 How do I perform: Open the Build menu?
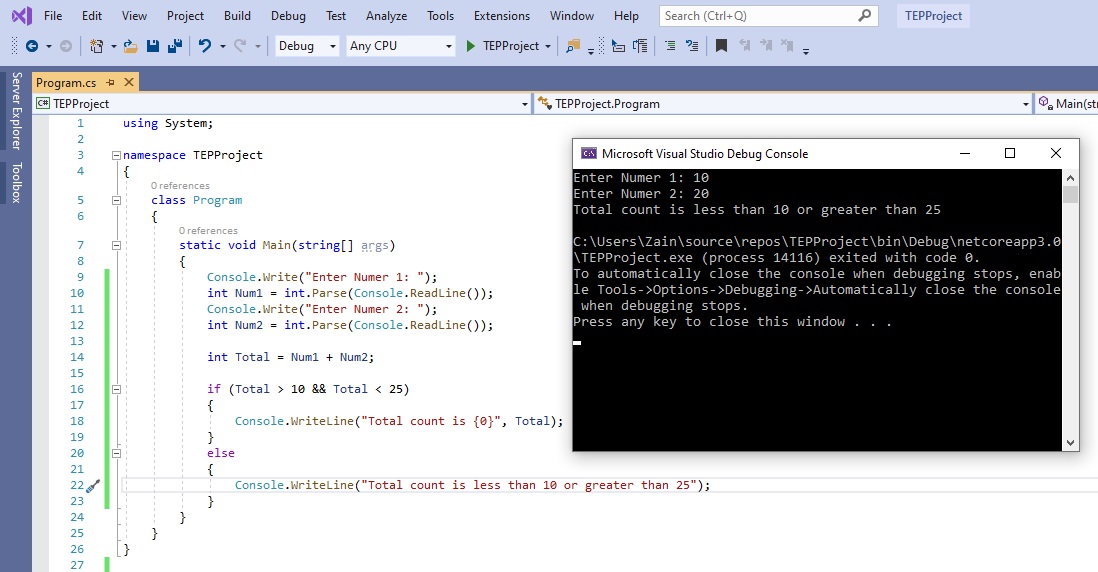(x=237, y=15)
